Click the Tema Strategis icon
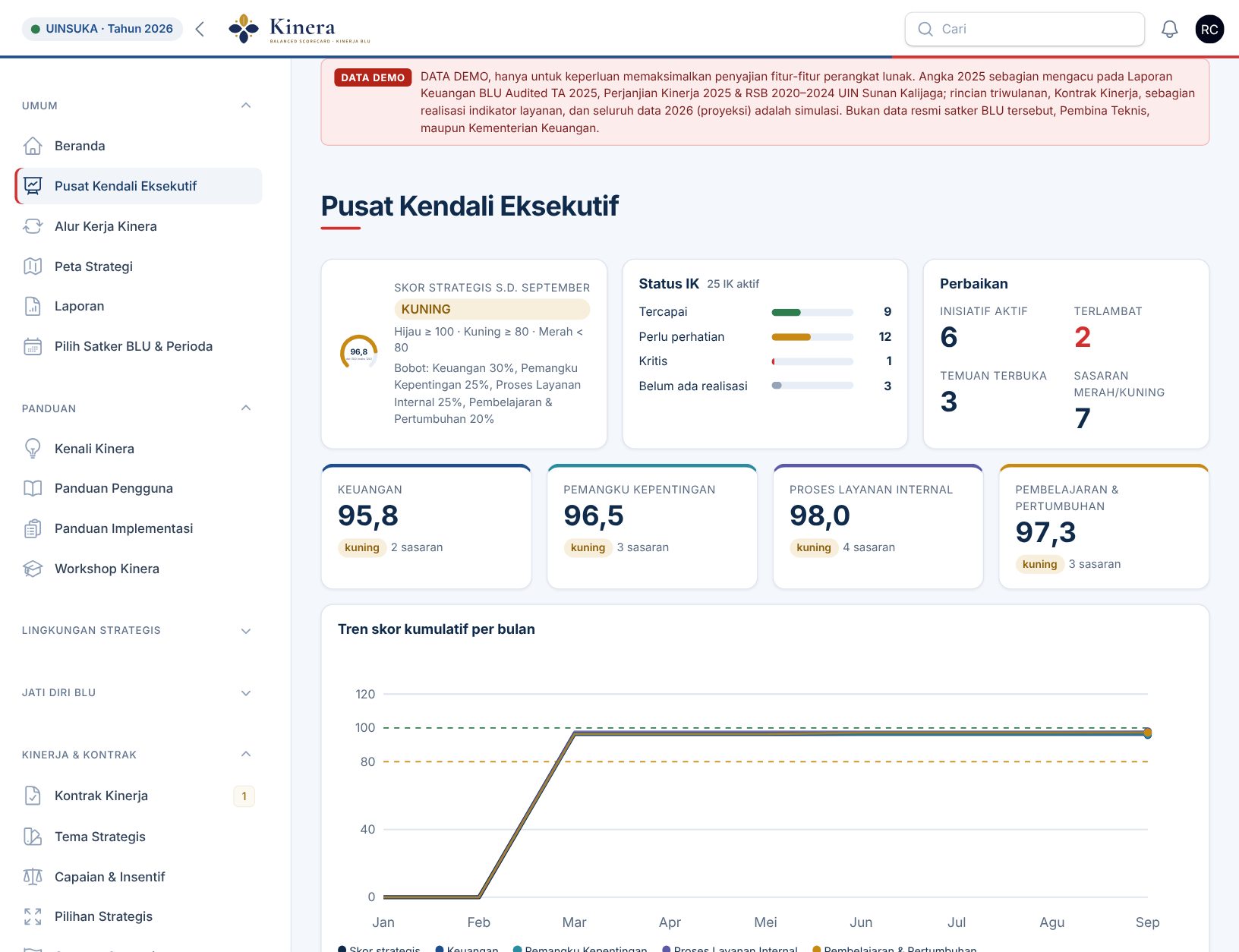This screenshot has height=952, width=1239. (33, 837)
